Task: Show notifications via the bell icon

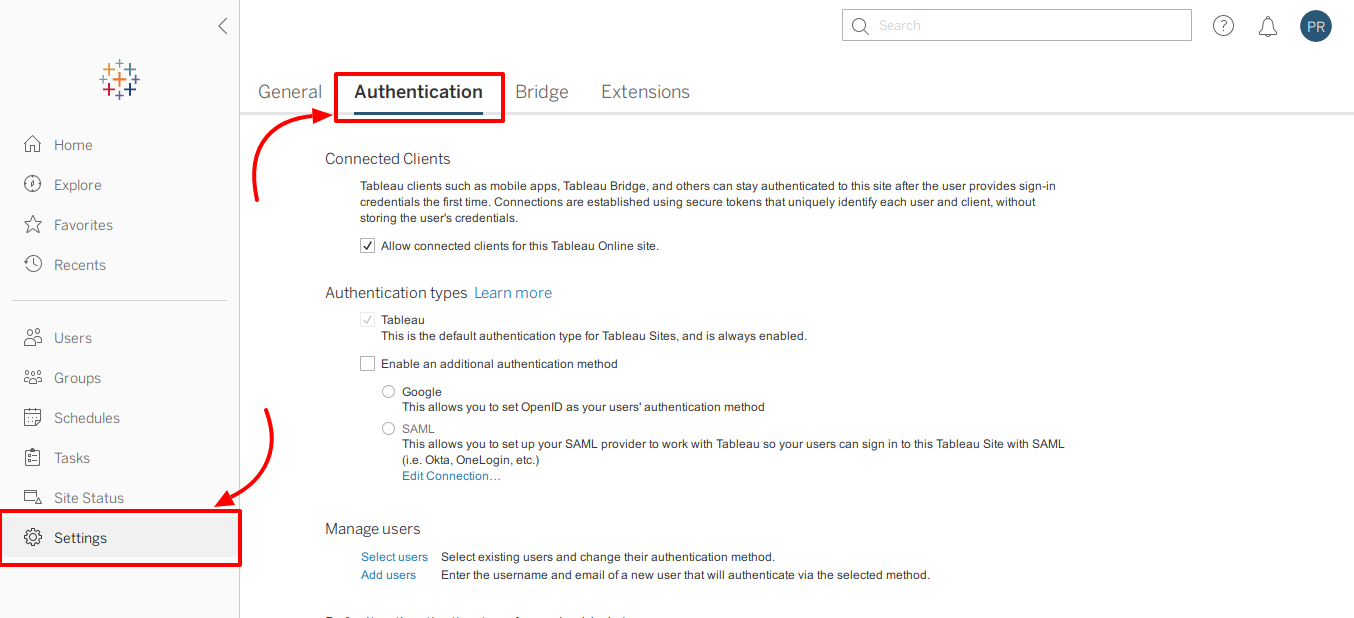Action: [1268, 26]
